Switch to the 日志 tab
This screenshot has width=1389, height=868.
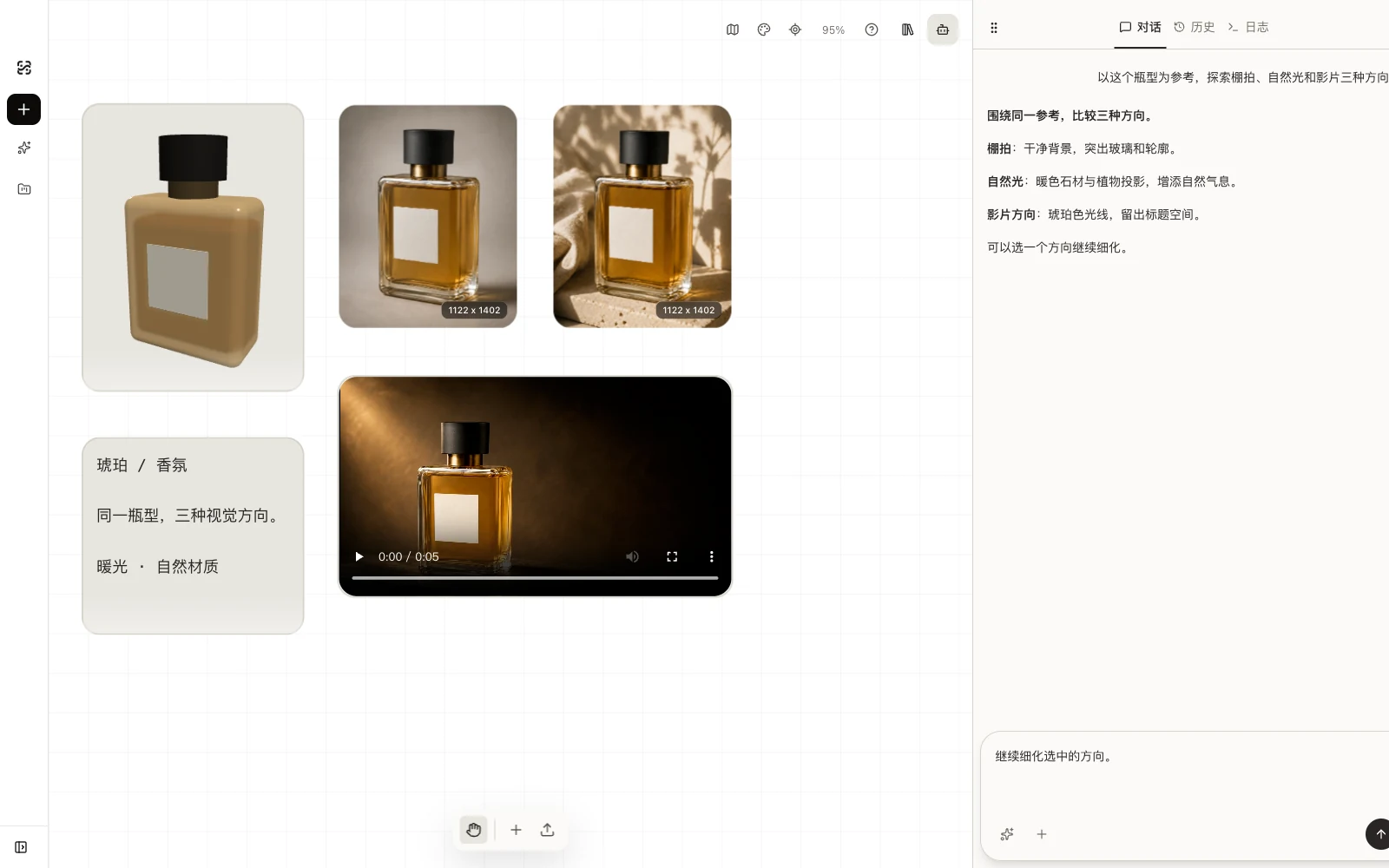1248,27
